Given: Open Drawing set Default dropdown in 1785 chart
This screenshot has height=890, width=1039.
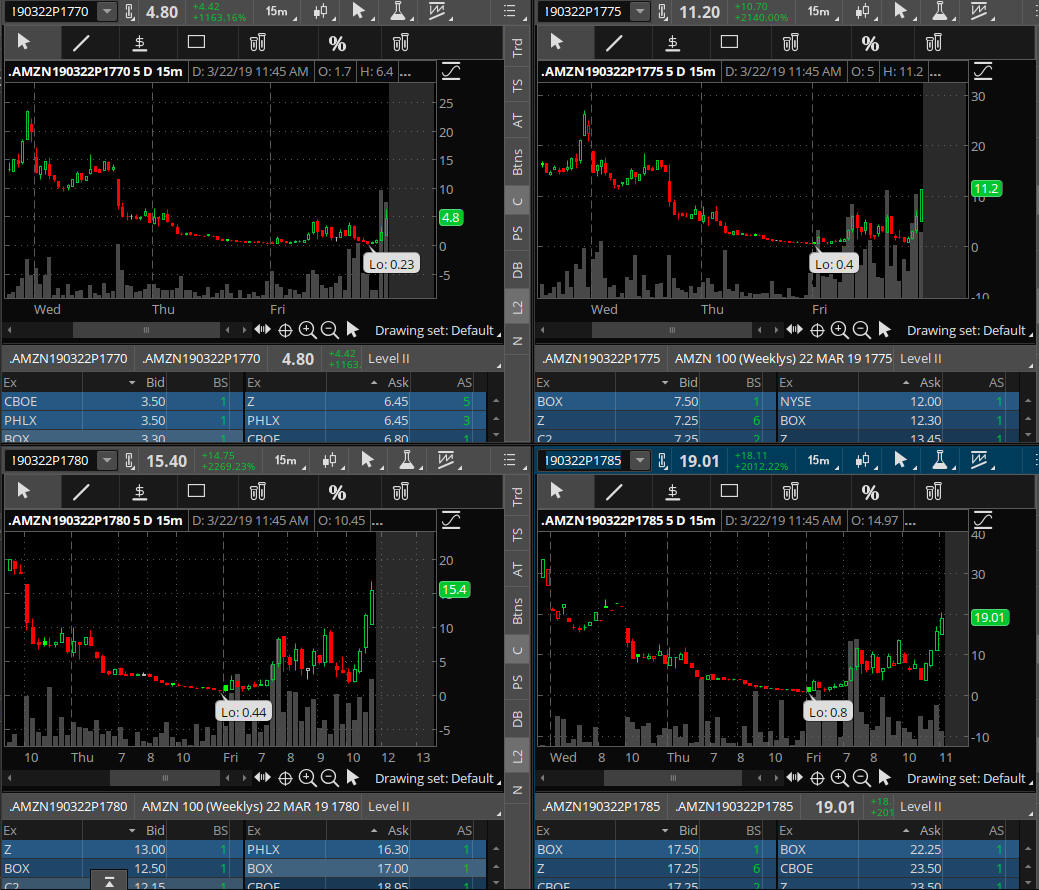Looking at the screenshot, I should coord(966,778).
